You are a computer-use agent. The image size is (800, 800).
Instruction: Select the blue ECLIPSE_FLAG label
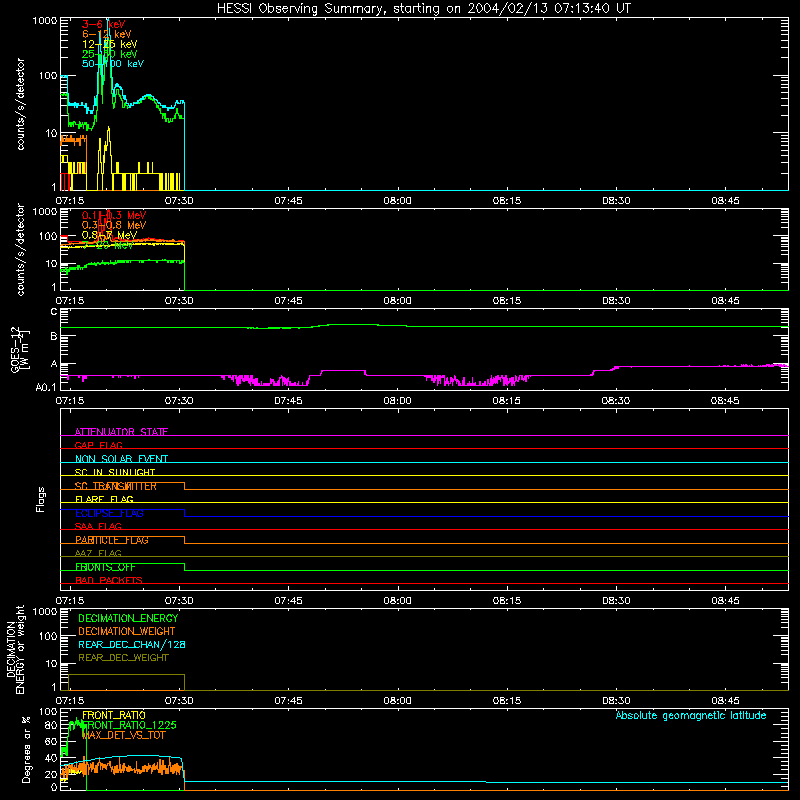[x=109, y=513]
